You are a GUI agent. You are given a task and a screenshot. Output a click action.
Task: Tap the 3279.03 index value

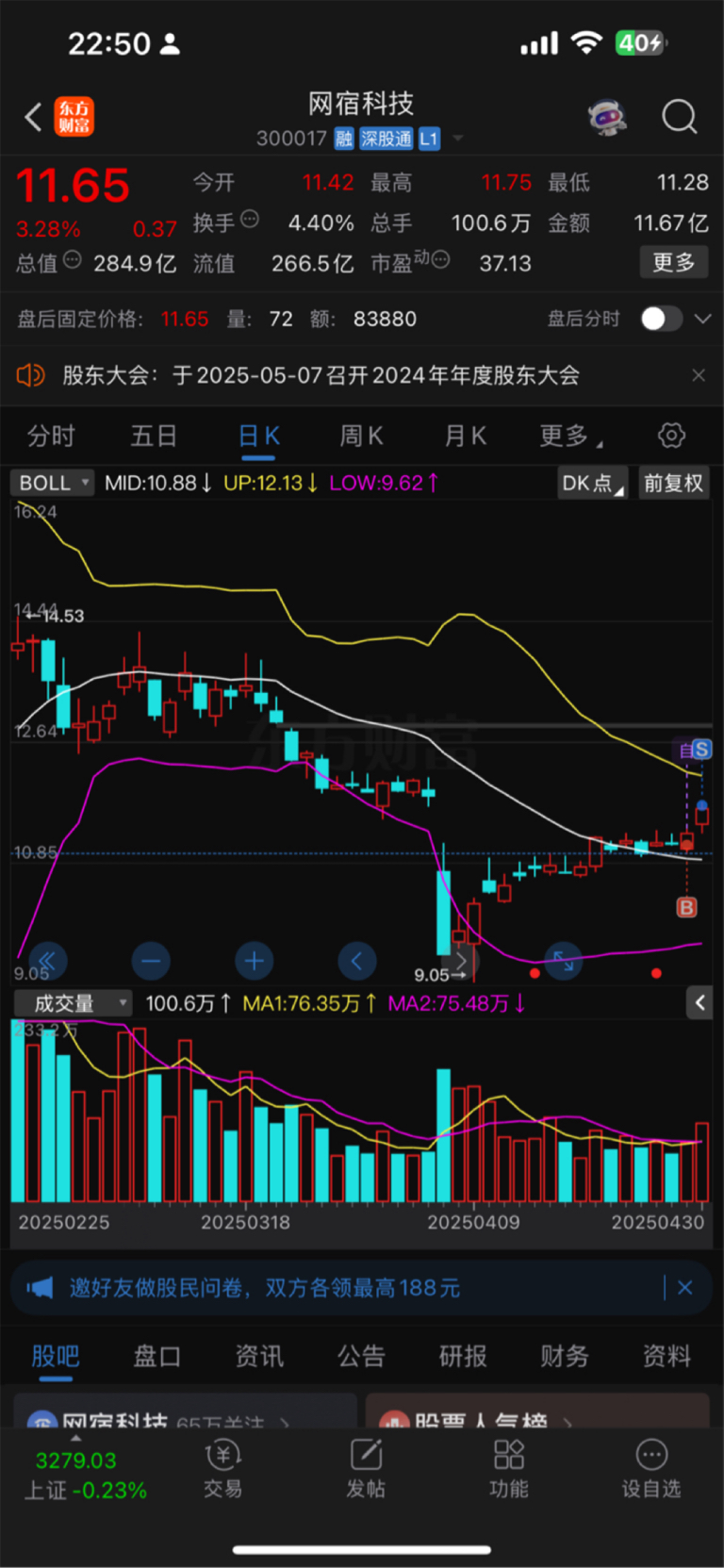coord(76,1461)
